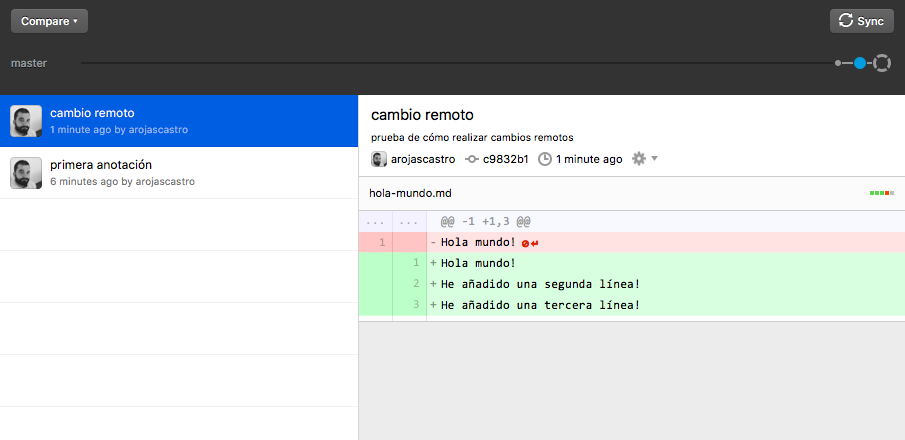Click the clock icon next to '1 minute ago'
Viewport: 905px width, 440px height.
(x=545, y=159)
